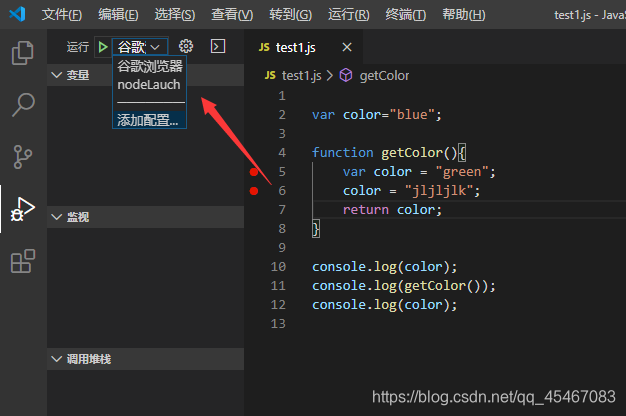Click the string "jljljlk" on line 6

click(x=439, y=191)
